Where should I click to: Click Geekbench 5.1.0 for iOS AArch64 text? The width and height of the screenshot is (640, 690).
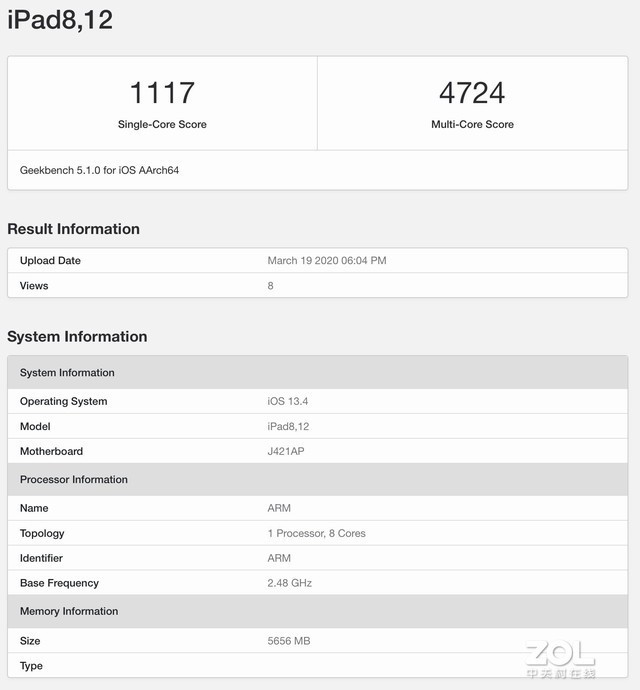coord(99,170)
